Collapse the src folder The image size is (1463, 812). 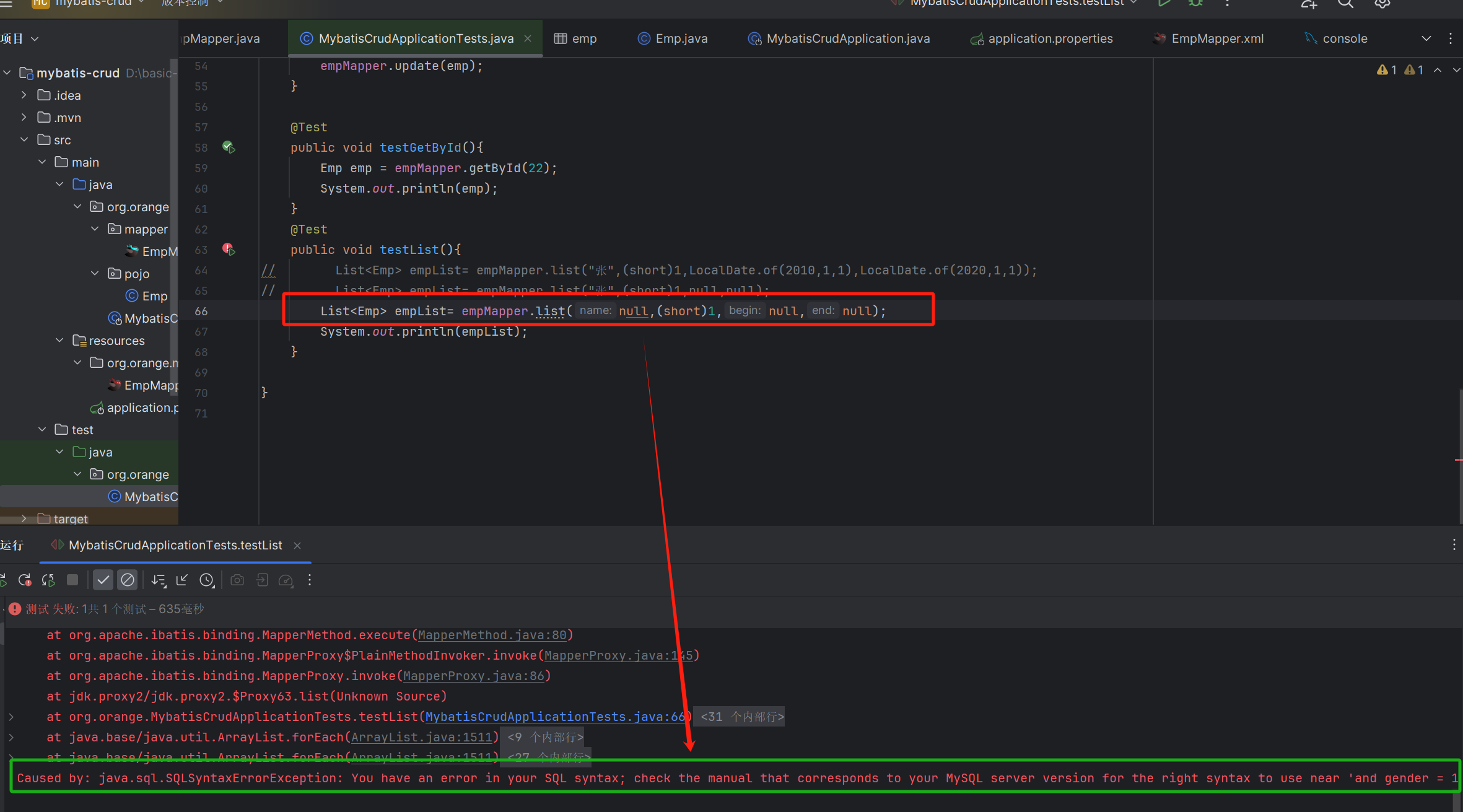(x=24, y=140)
